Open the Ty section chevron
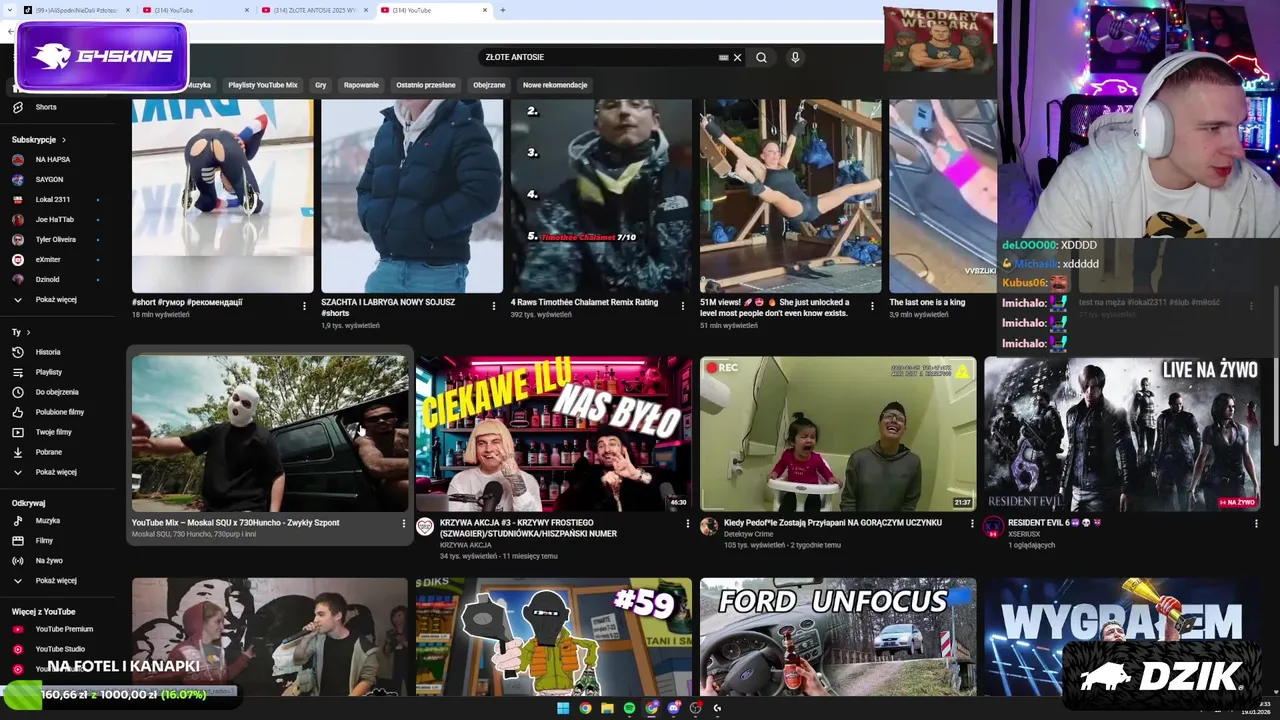 28,332
